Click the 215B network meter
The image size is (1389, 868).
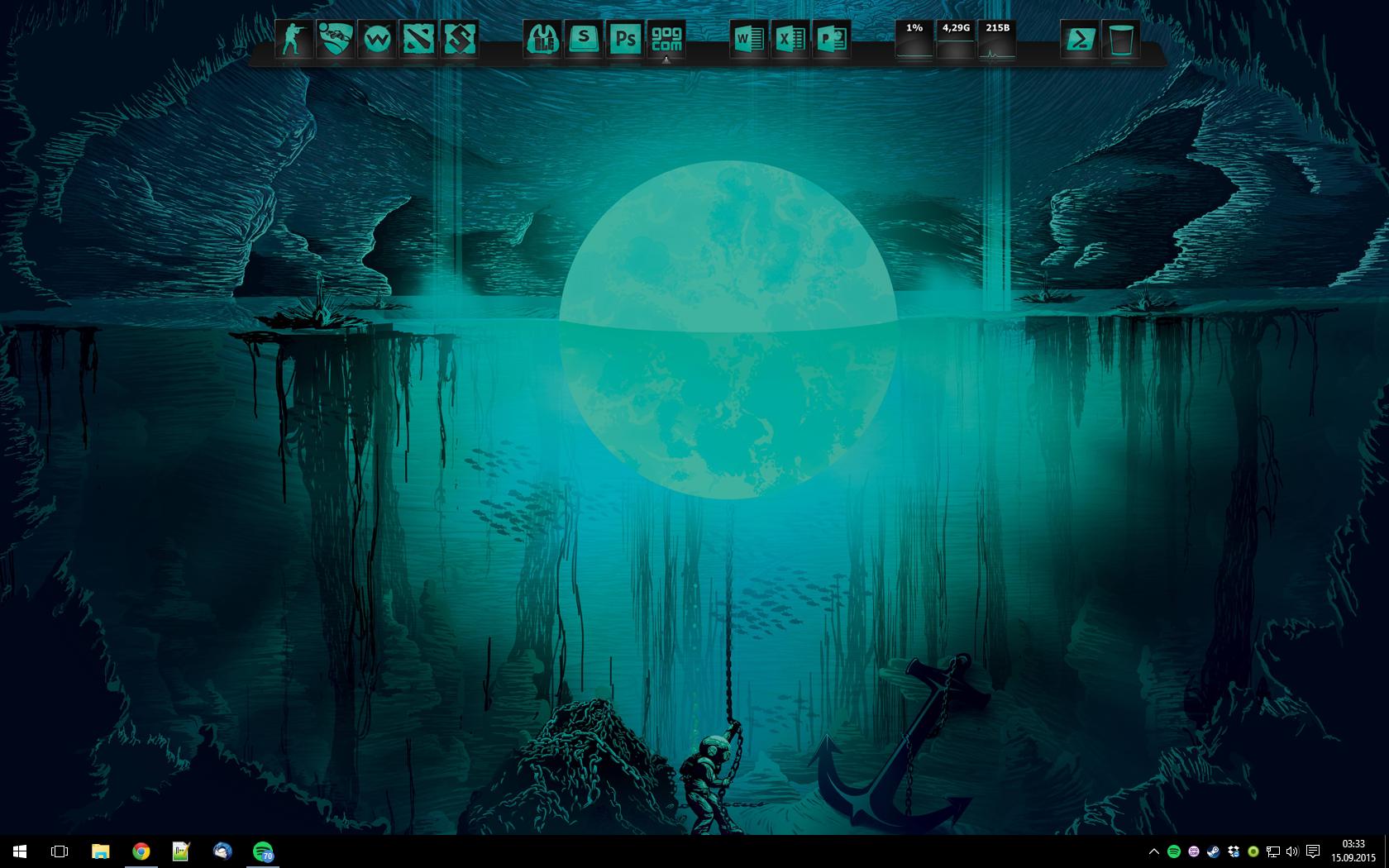[x=997, y=39]
